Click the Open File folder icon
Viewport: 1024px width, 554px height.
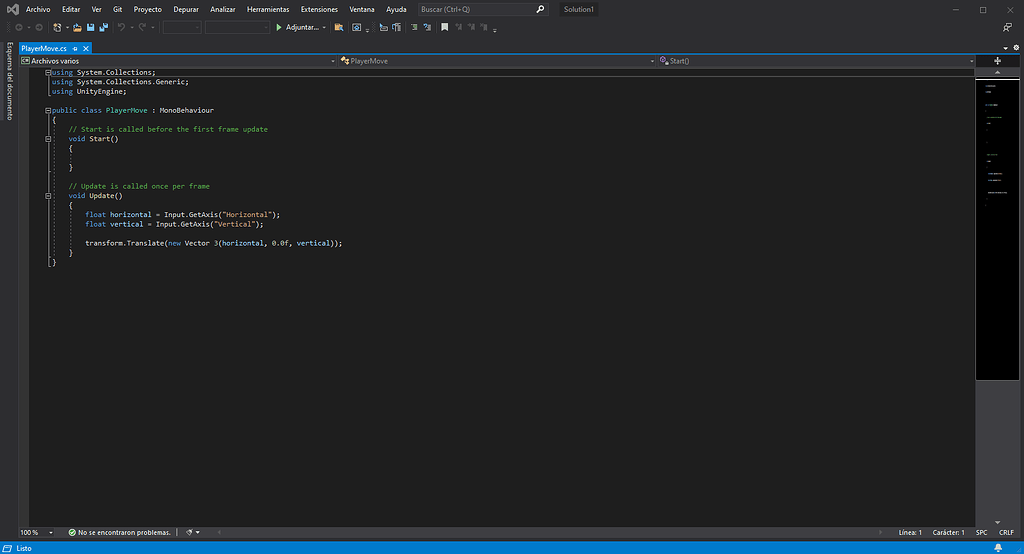coord(76,27)
